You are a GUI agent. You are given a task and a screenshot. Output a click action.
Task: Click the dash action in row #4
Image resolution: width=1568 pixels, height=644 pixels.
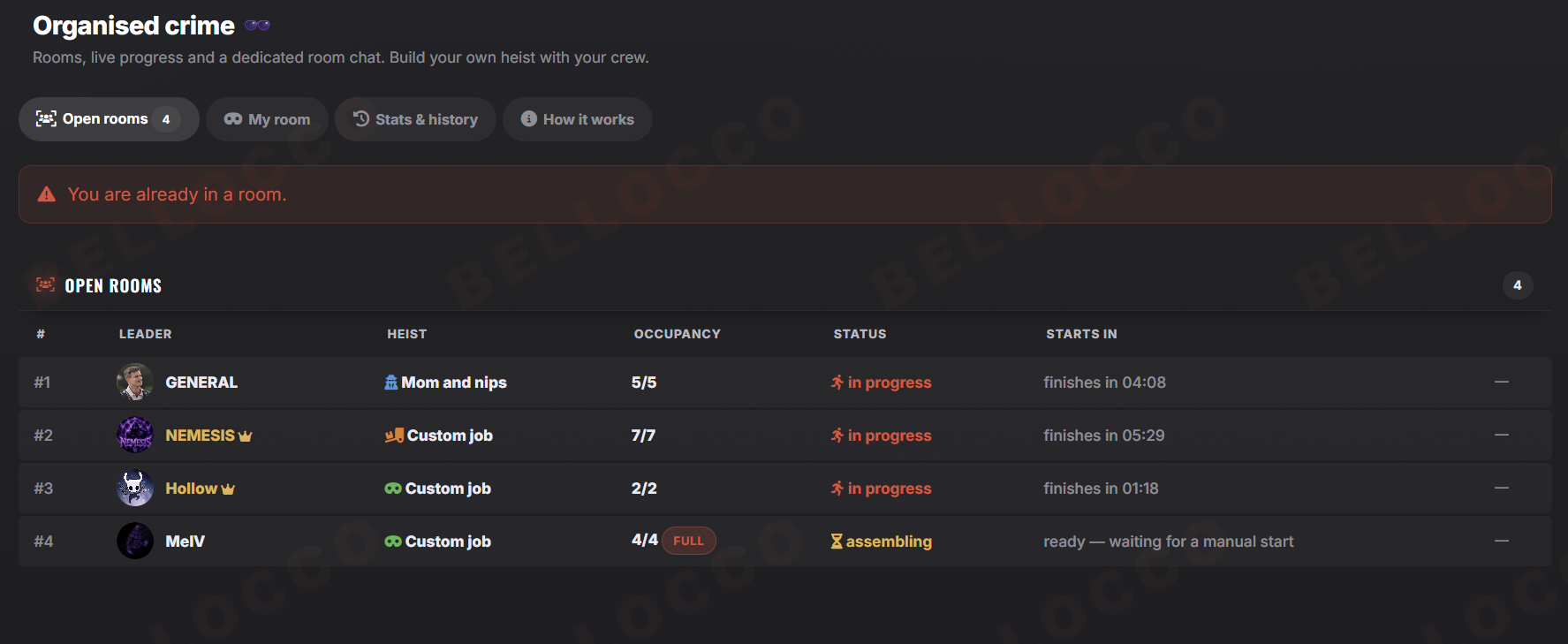(x=1502, y=541)
